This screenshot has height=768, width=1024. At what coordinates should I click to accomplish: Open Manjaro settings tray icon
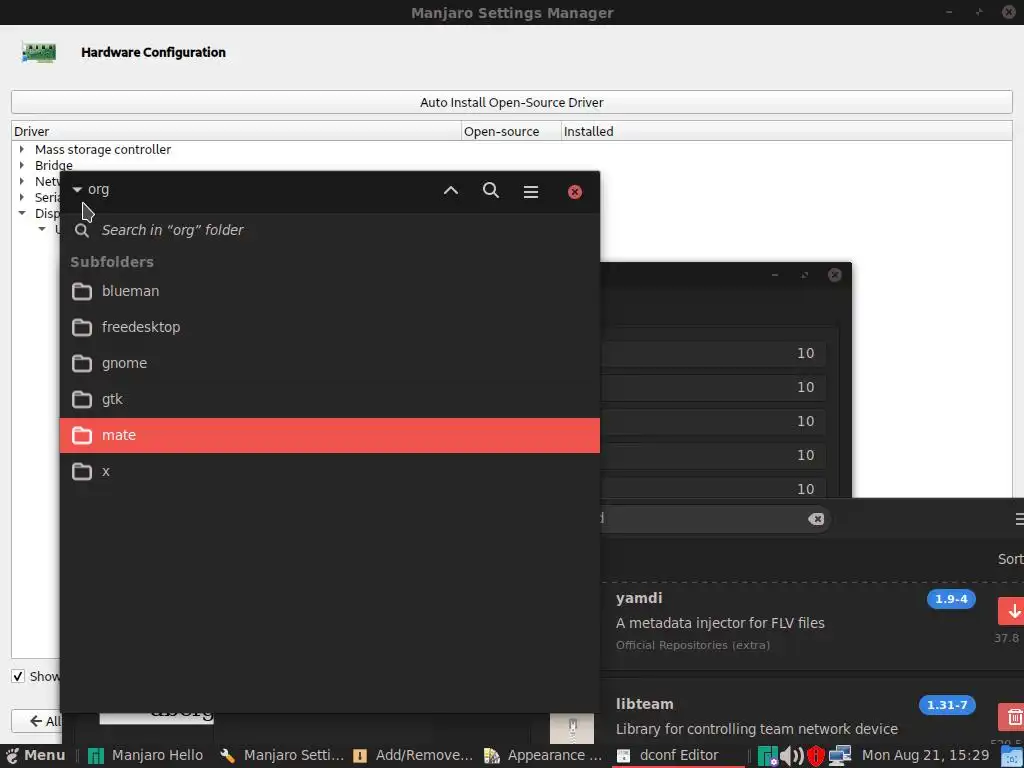[767, 756]
